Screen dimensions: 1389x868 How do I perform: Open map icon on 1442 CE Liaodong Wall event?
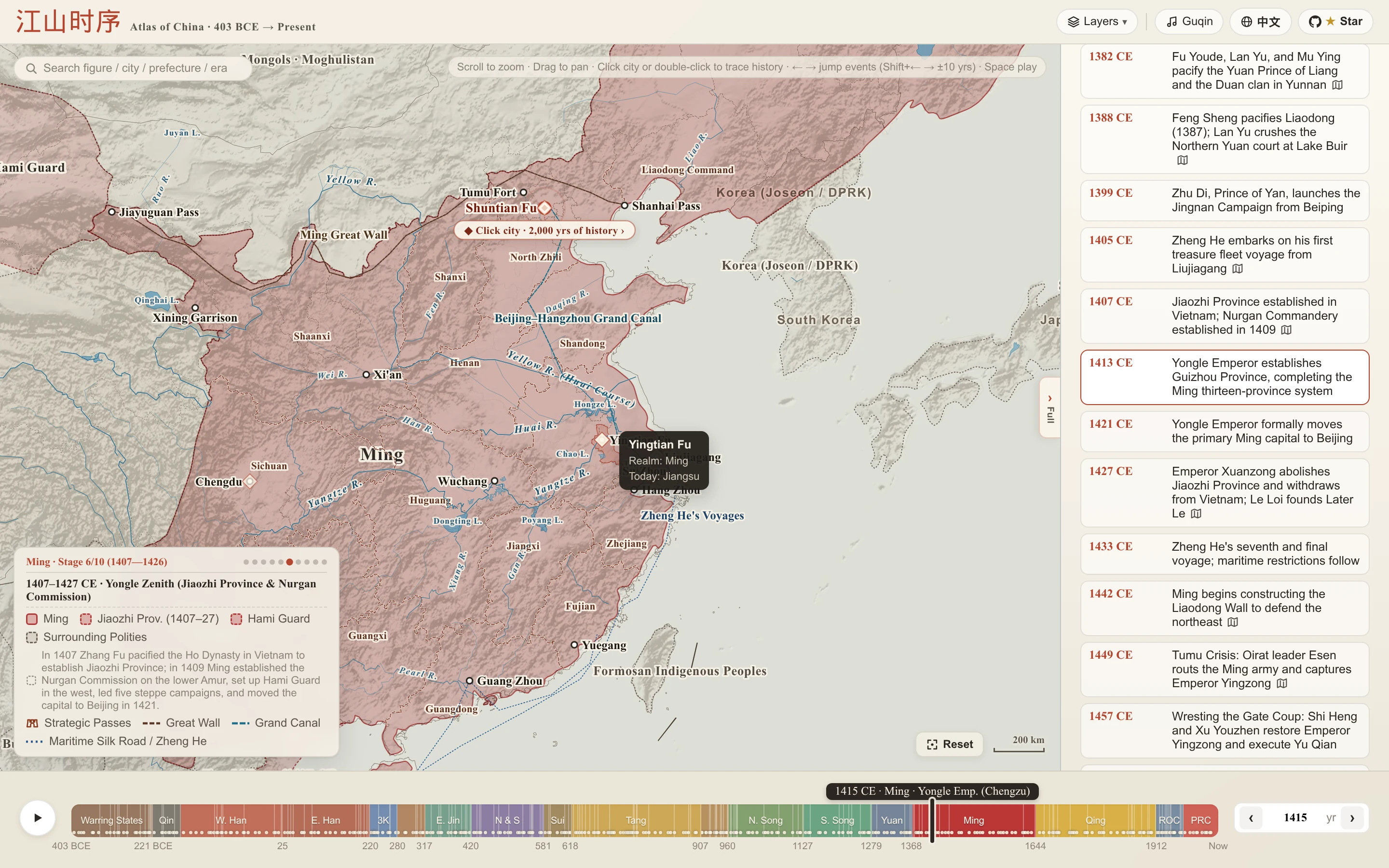(1232, 622)
